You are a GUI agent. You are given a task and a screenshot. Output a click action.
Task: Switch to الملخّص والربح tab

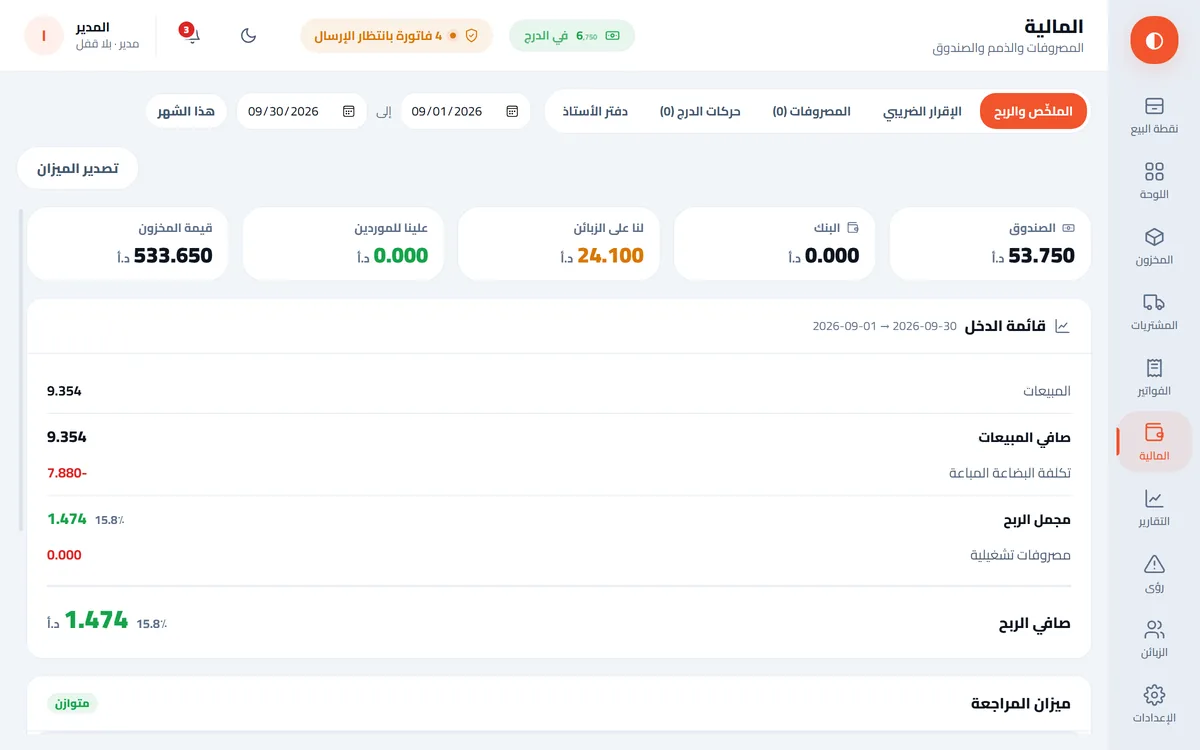pyautogui.click(x=1033, y=111)
